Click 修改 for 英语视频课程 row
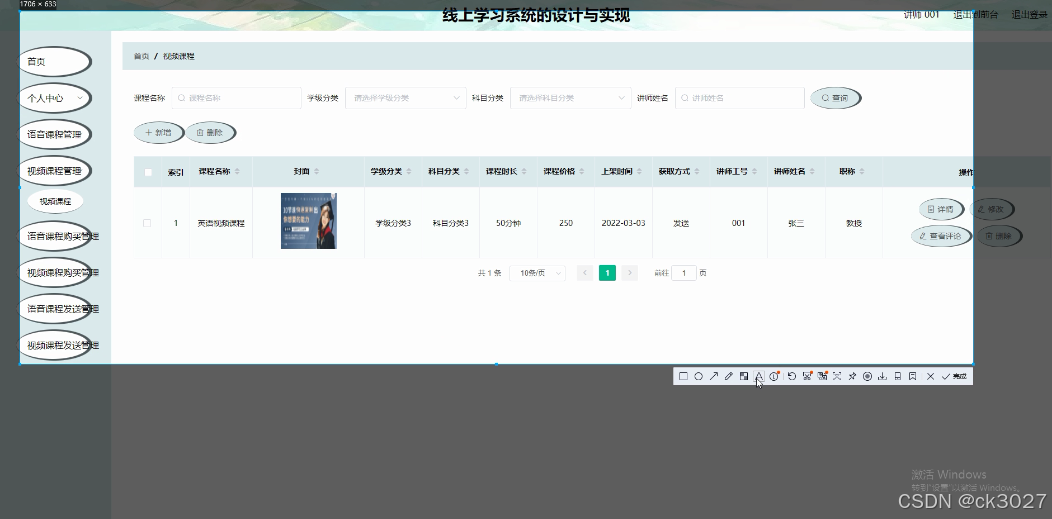Screen dimensions: 1052x519 click(992, 209)
